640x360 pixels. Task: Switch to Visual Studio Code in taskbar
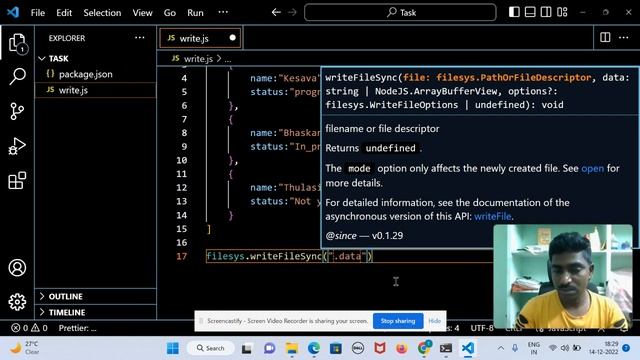point(468,349)
